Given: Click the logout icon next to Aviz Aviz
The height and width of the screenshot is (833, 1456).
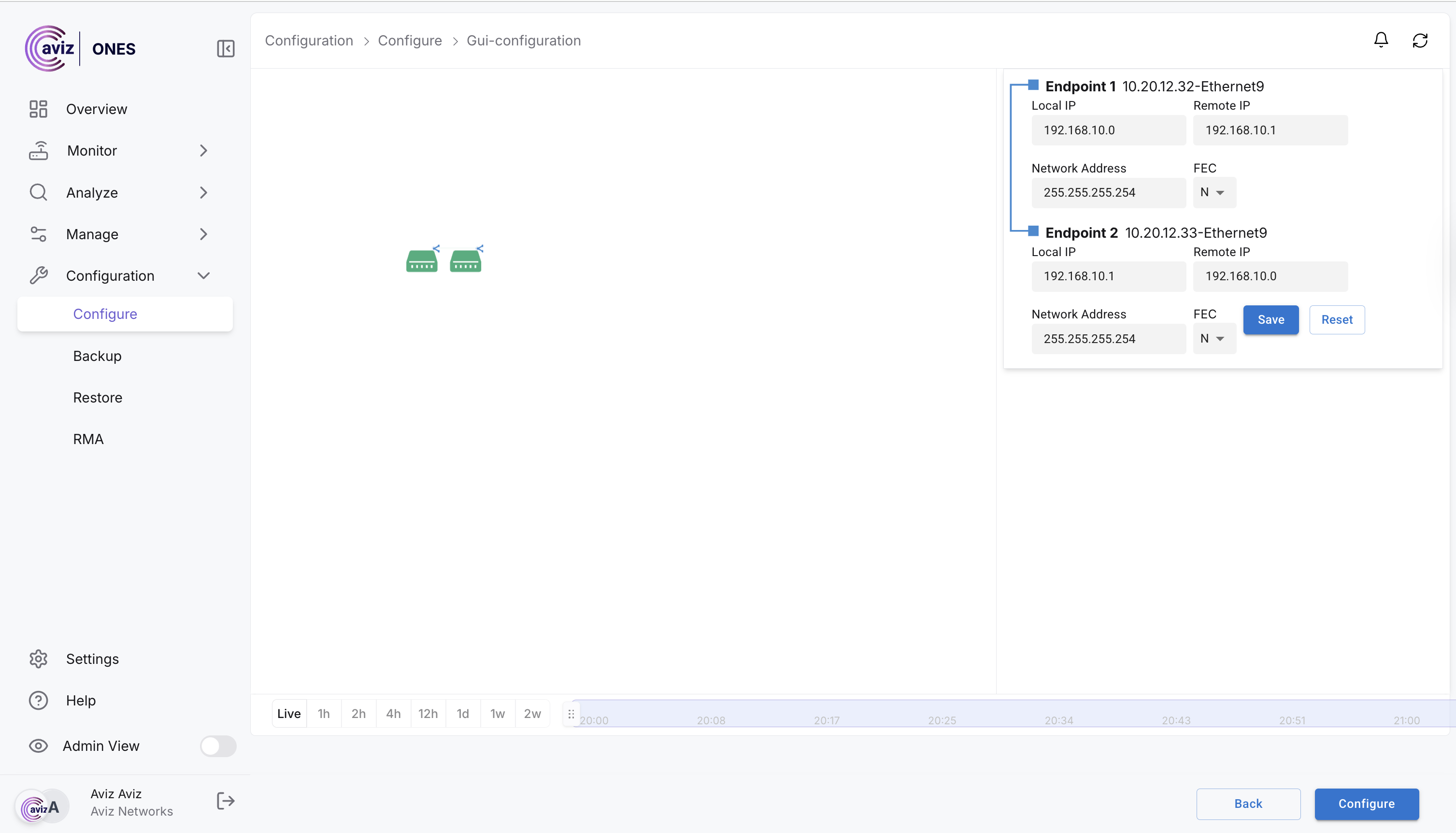Looking at the screenshot, I should coord(225,801).
